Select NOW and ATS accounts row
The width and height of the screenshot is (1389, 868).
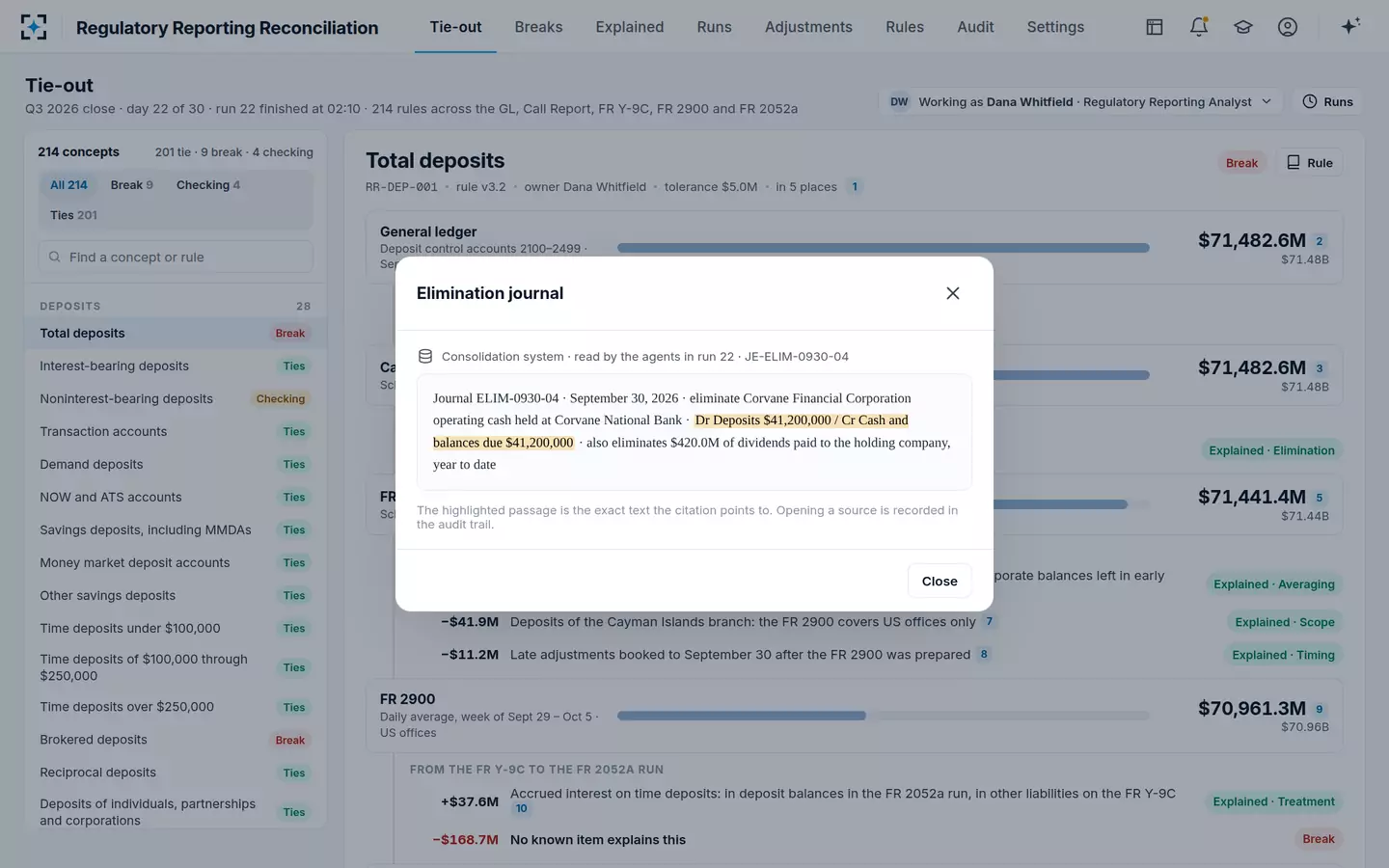[x=176, y=498]
